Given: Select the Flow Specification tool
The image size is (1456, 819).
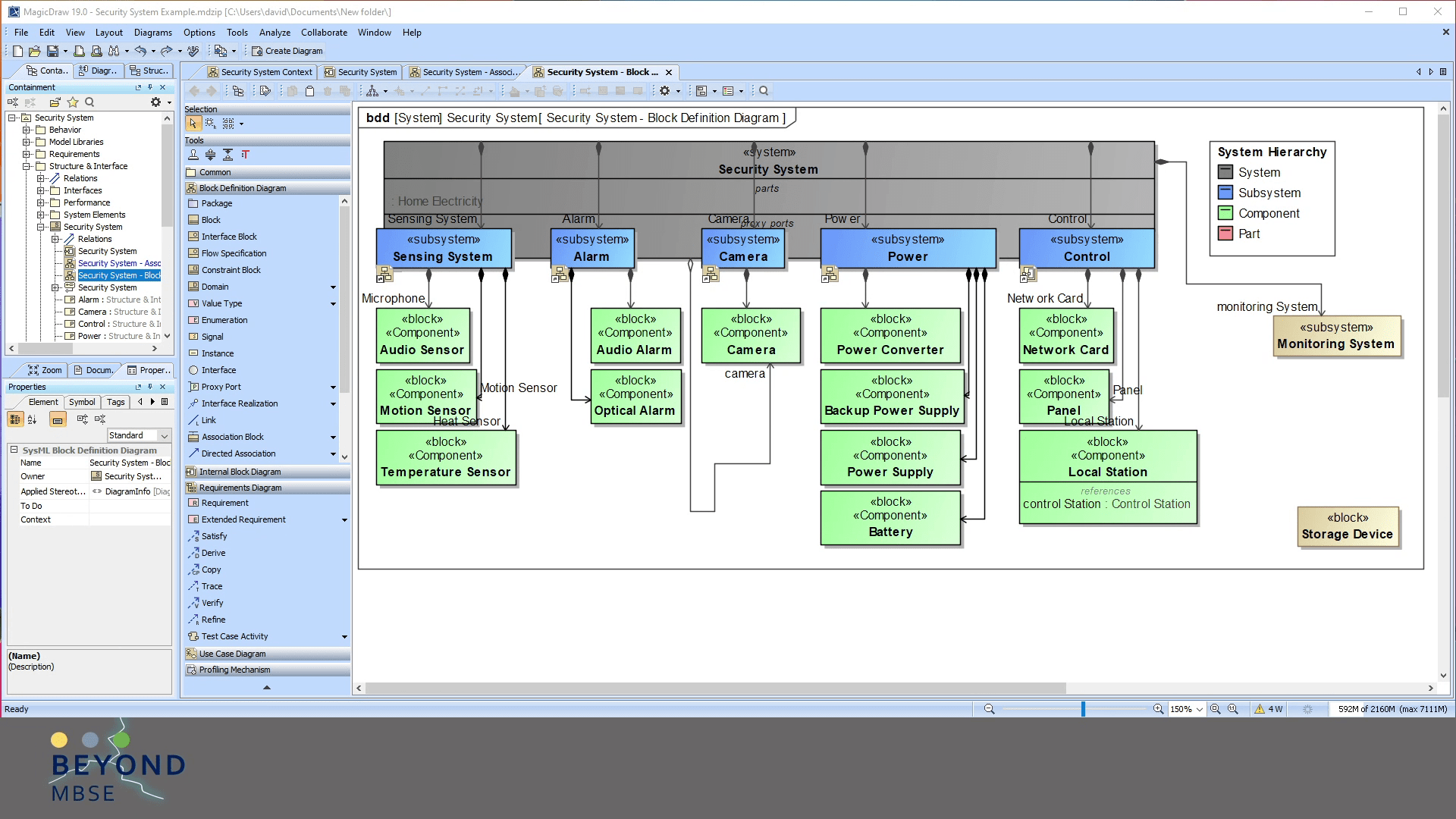Looking at the screenshot, I should (231, 253).
